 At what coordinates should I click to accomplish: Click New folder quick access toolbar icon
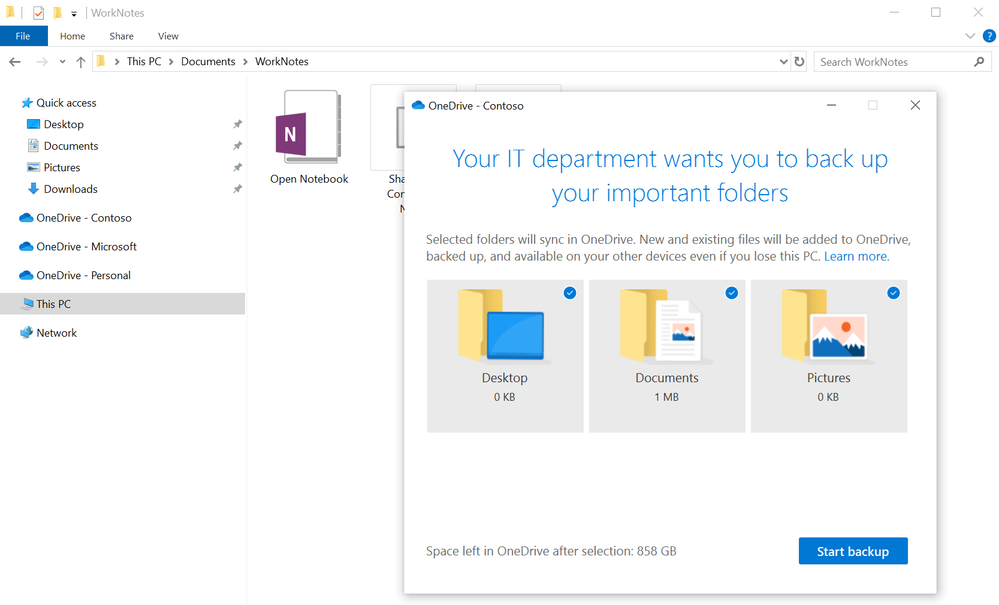tap(57, 13)
